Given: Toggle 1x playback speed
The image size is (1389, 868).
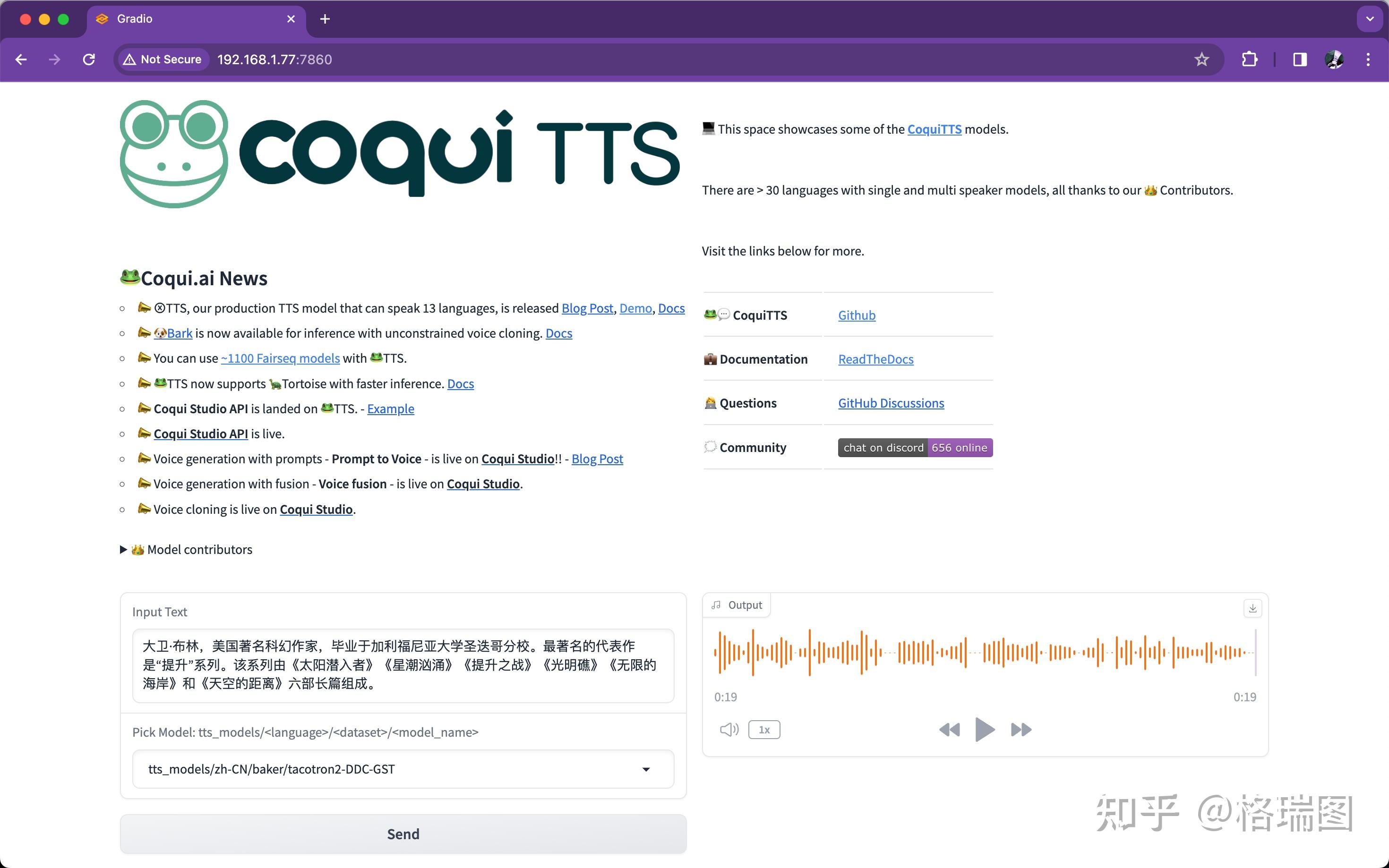Looking at the screenshot, I should (x=763, y=729).
